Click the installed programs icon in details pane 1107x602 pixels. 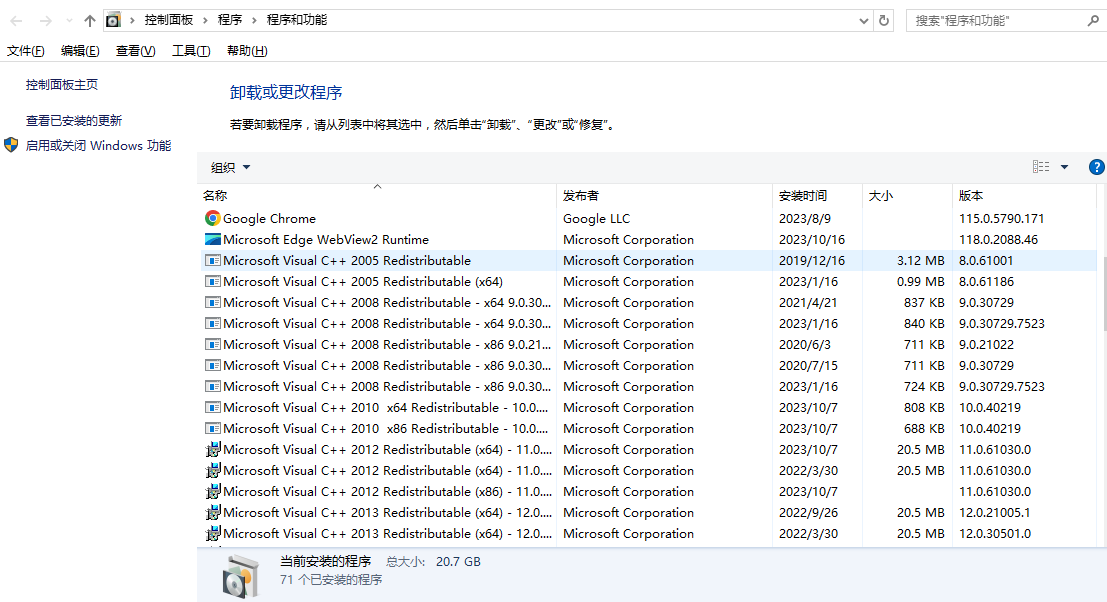(x=241, y=576)
